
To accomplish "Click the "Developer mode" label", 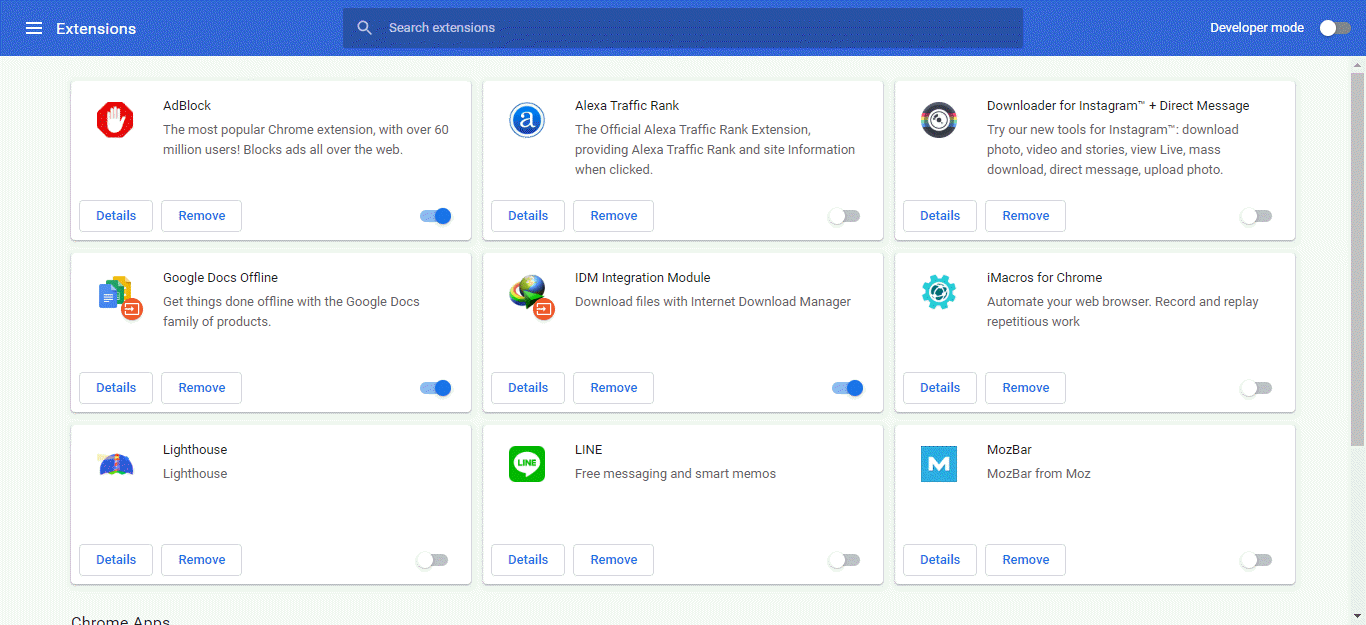I will 1257,28.
